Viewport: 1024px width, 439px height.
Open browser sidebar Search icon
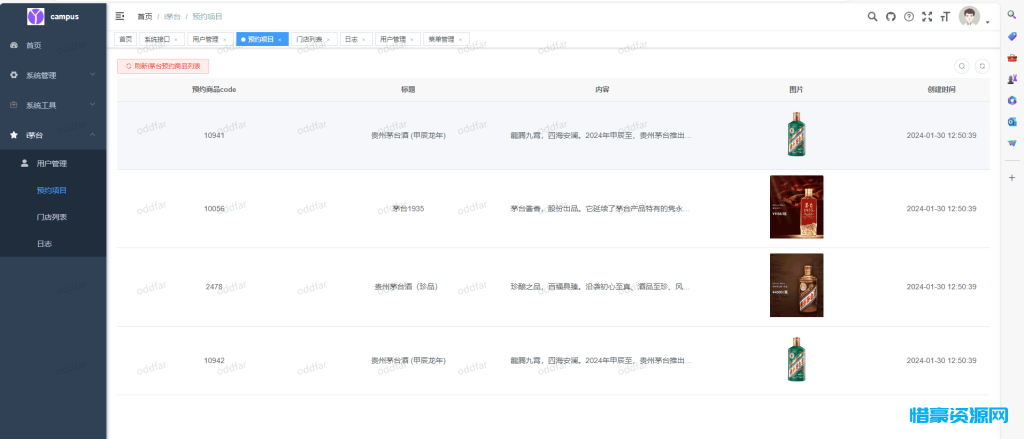point(1012,14)
